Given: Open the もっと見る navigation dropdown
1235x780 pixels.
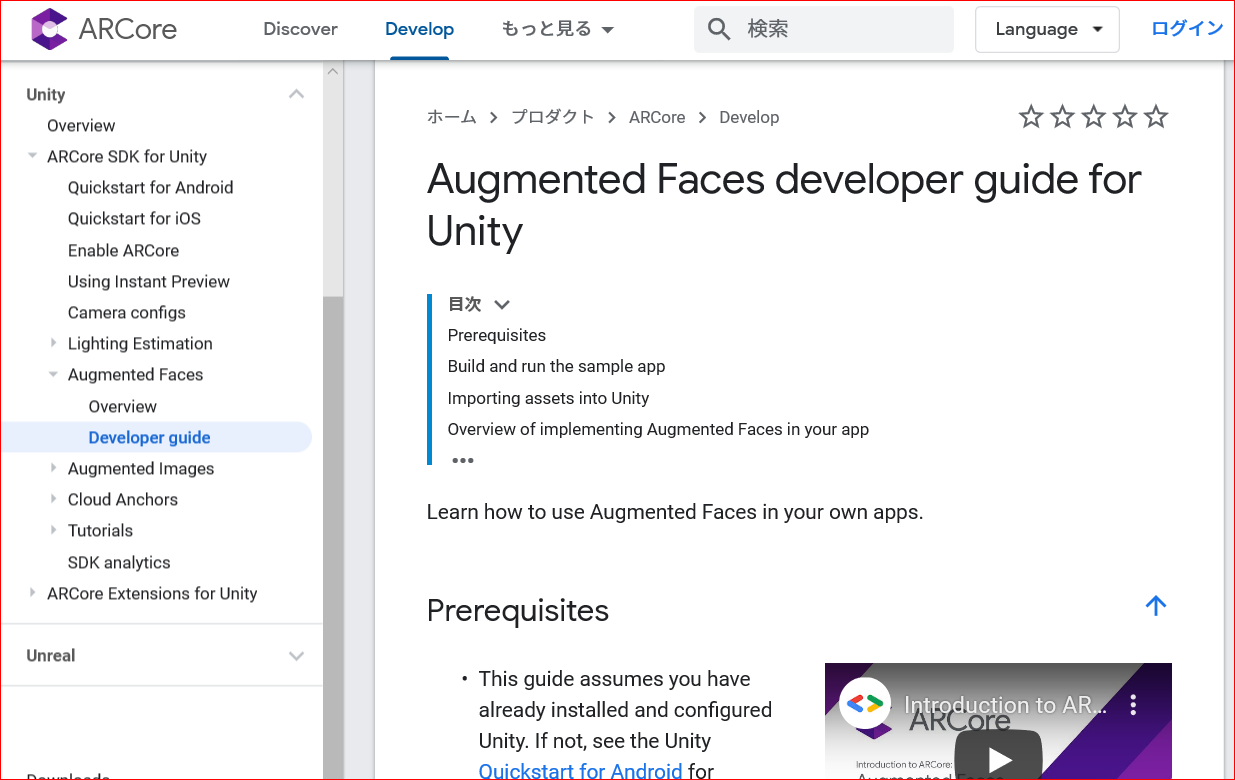Looking at the screenshot, I should (x=557, y=29).
